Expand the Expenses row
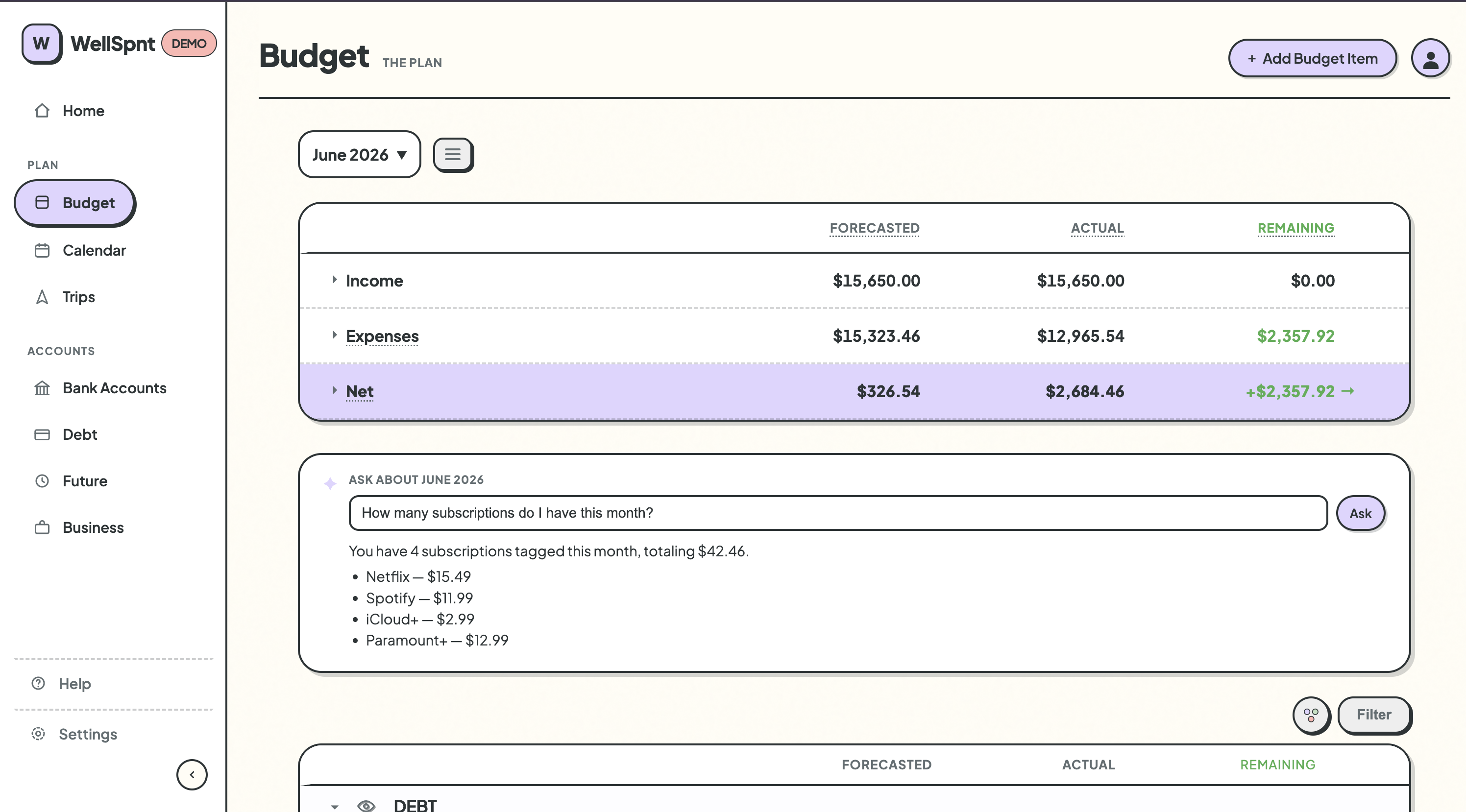 tap(335, 334)
